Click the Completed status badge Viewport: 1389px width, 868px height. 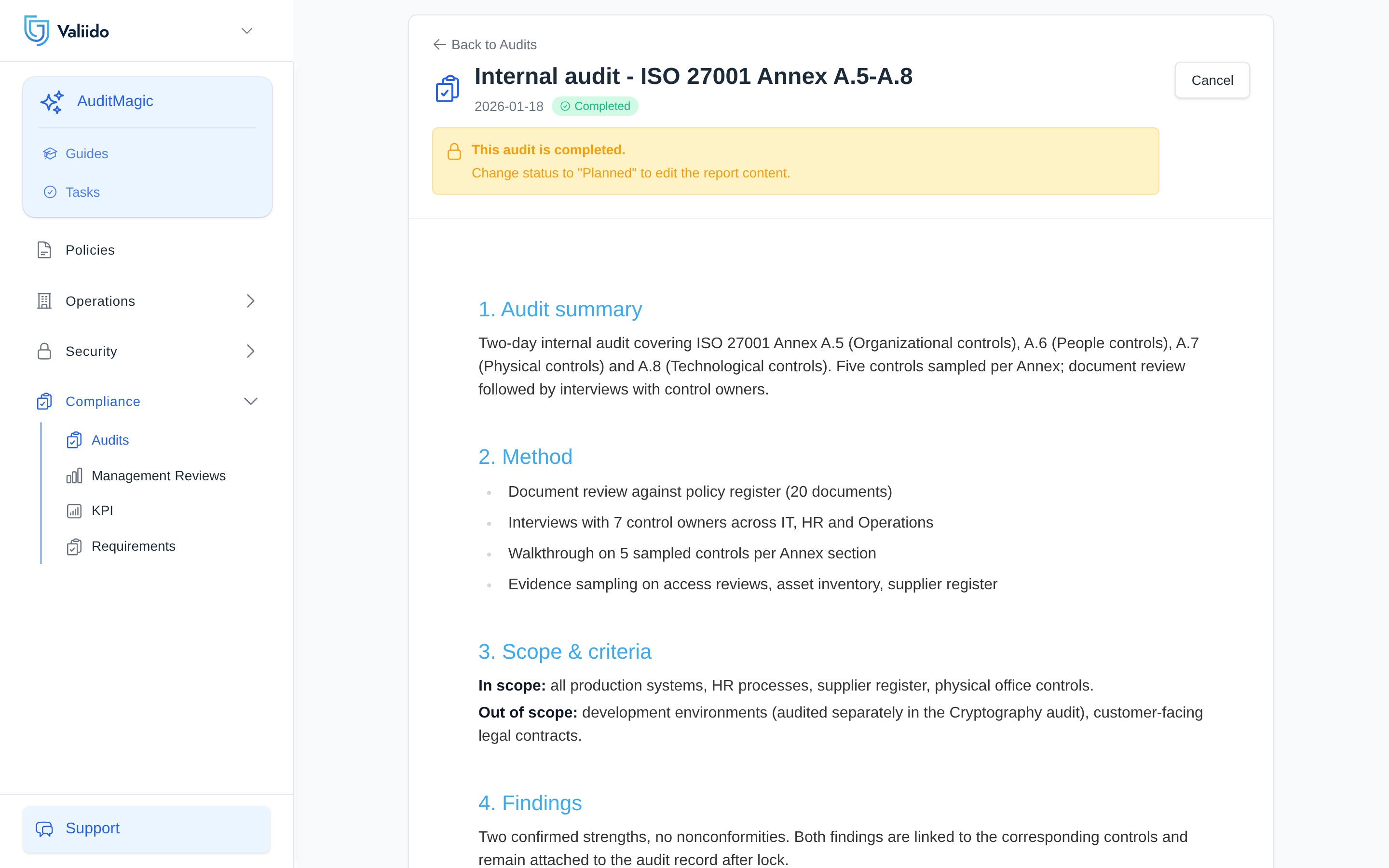[595, 106]
